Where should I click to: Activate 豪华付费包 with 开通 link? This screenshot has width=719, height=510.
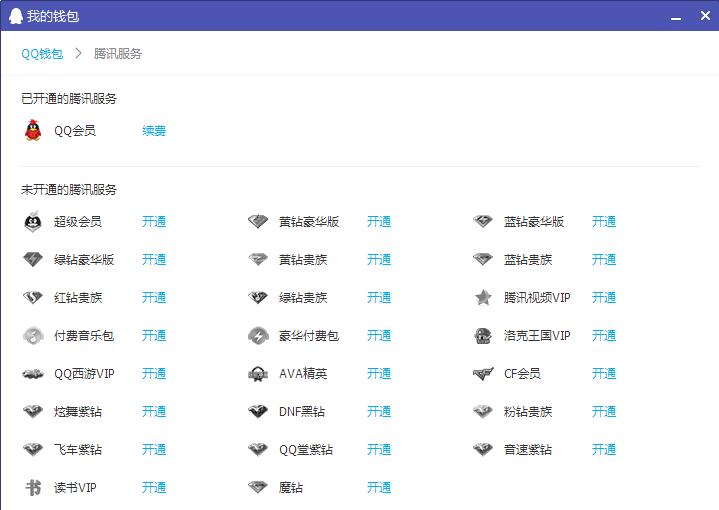coord(379,336)
